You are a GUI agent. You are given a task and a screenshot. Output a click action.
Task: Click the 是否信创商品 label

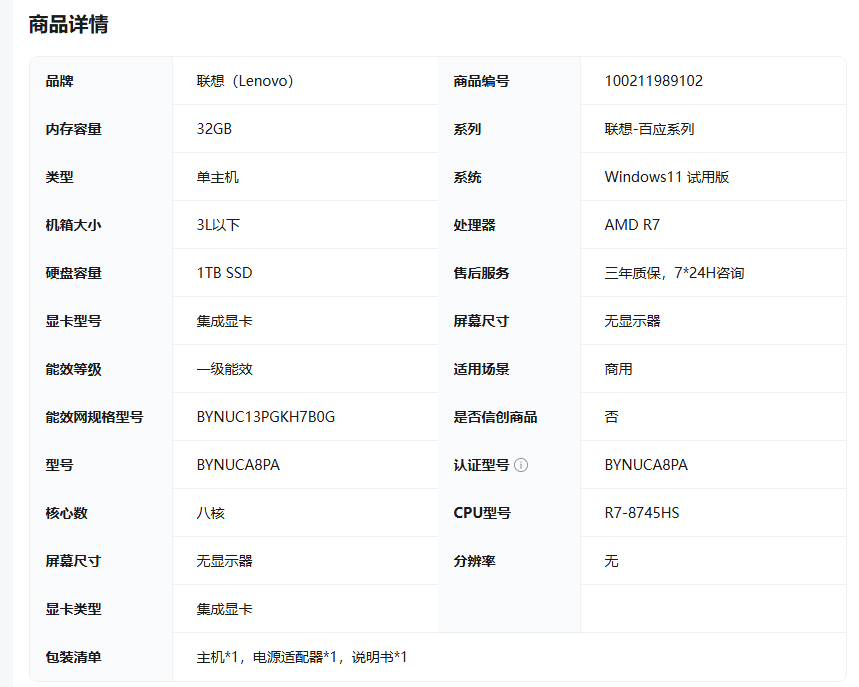[495, 417]
